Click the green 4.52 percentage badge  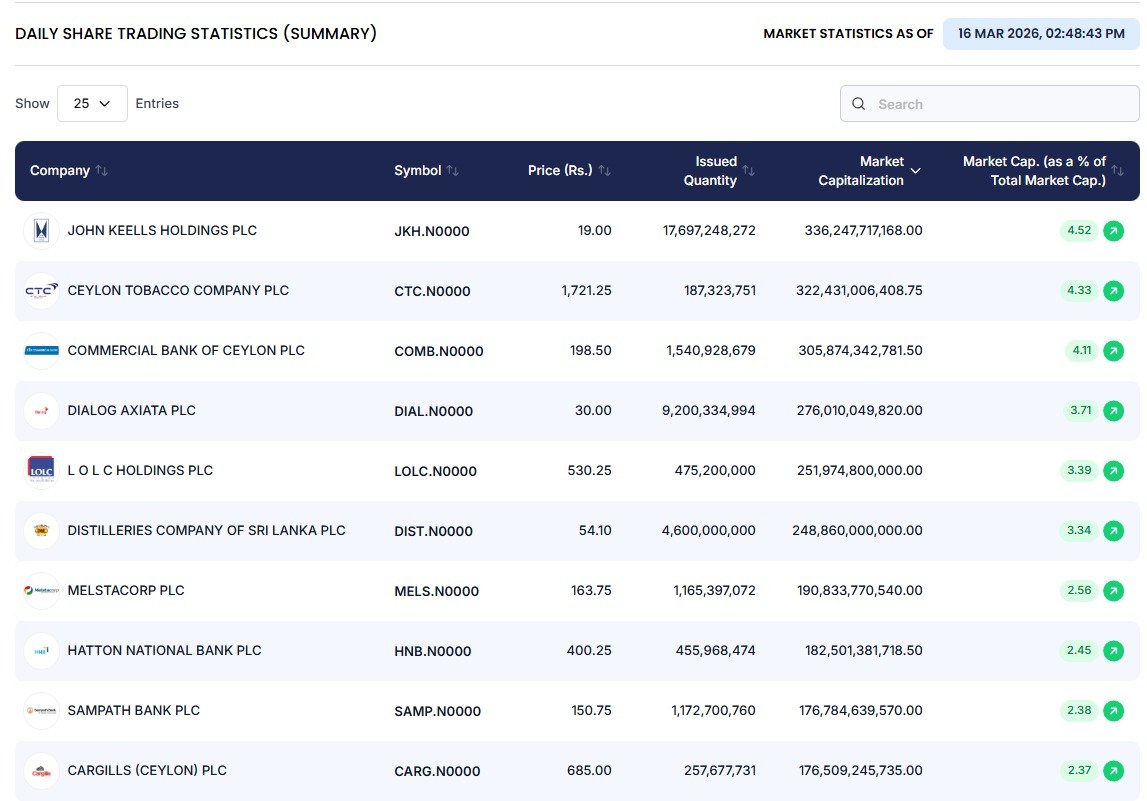click(1078, 230)
